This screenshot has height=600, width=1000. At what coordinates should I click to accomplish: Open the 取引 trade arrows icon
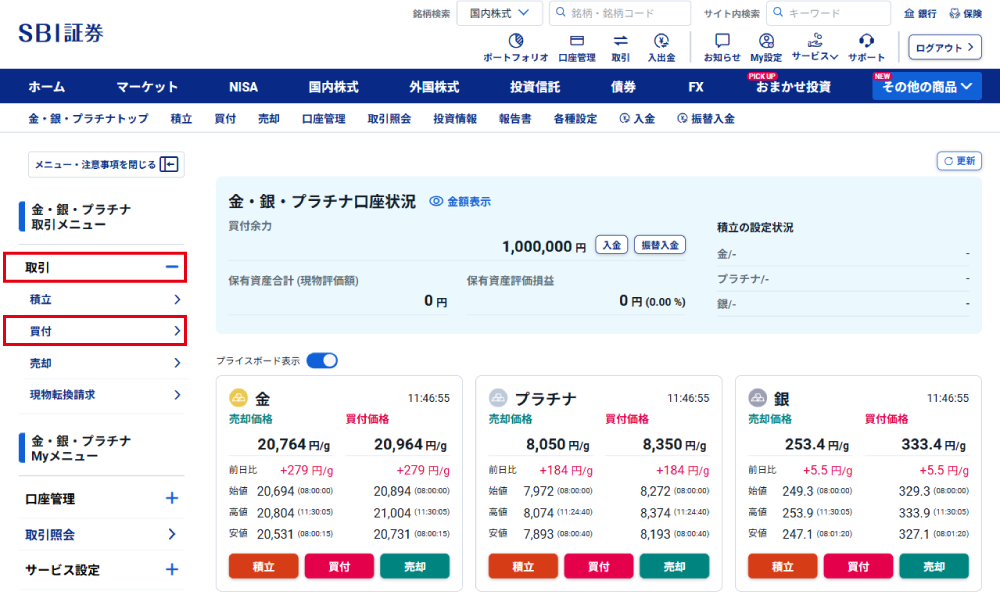(620, 41)
